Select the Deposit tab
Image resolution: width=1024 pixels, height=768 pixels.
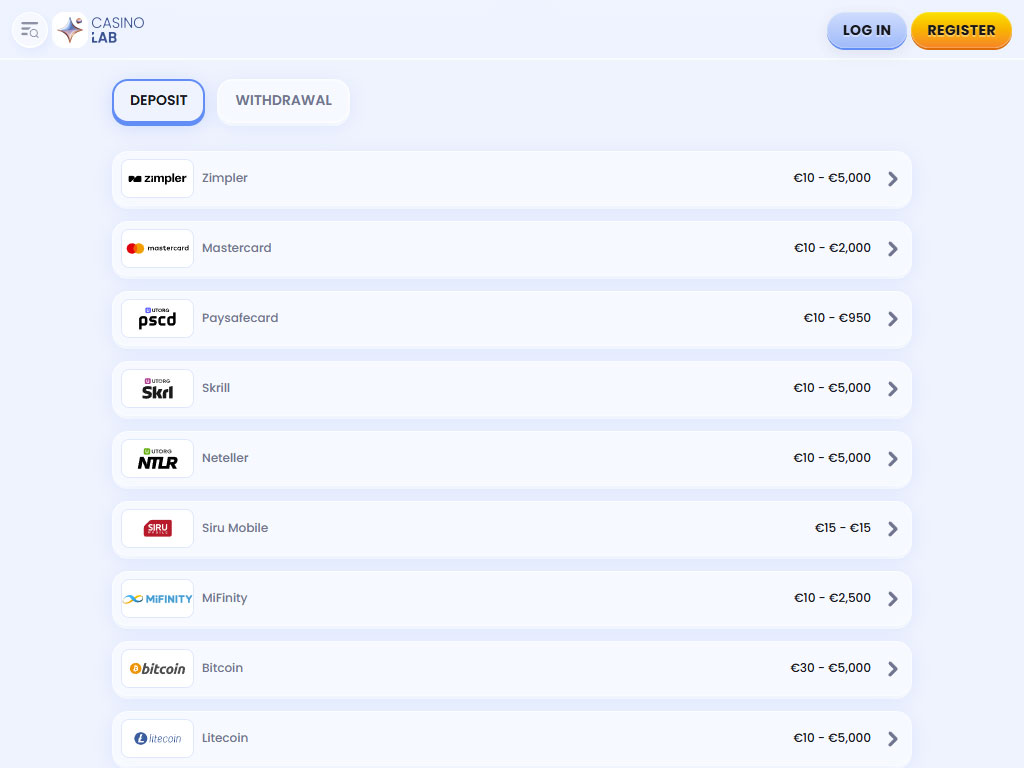pos(159,101)
